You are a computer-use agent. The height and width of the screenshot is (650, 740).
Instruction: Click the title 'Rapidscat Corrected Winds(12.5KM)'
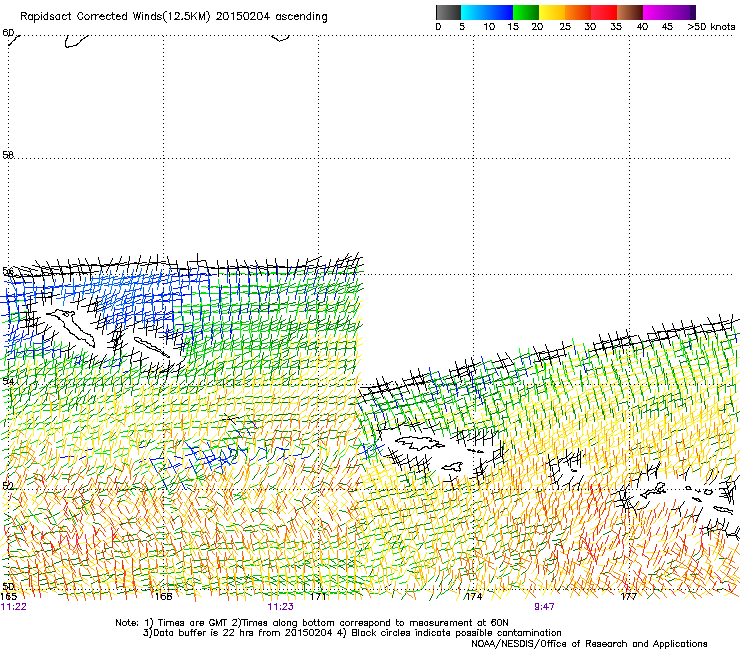(115, 17)
